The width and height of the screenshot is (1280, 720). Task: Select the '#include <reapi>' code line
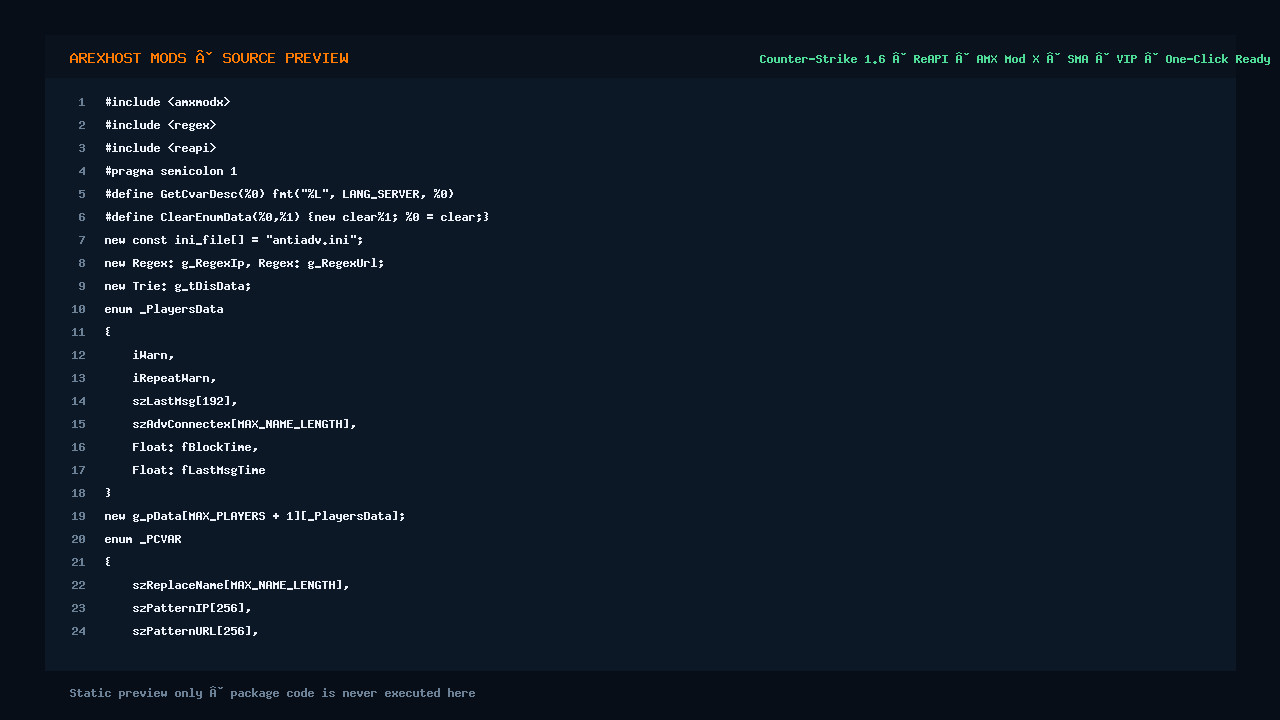point(161,148)
